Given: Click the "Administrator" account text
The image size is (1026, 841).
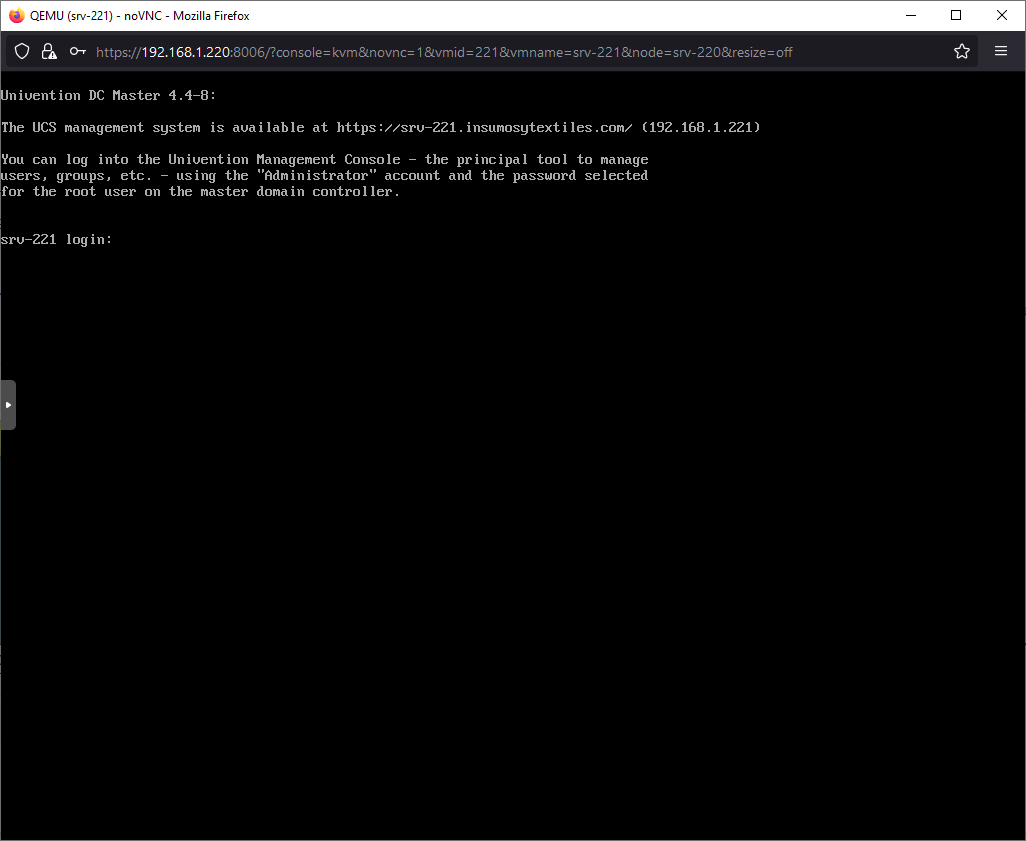Looking at the screenshot, I should click(317, 175).
